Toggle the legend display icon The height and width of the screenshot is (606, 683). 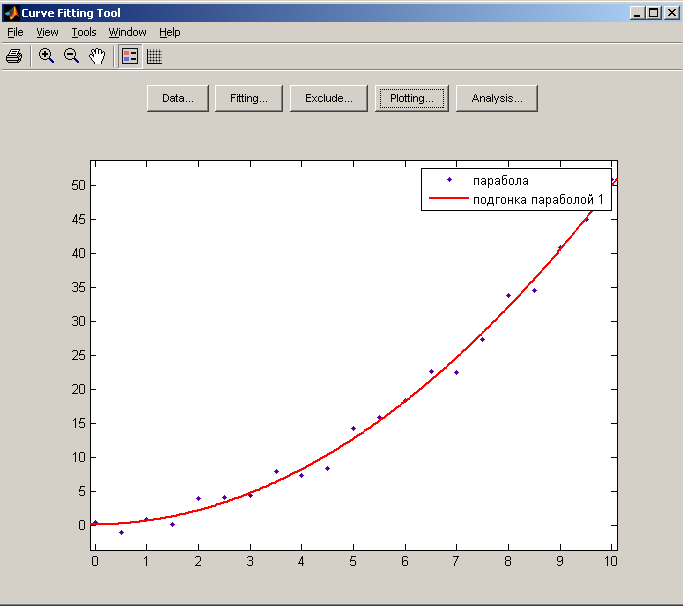coord(130,57)
